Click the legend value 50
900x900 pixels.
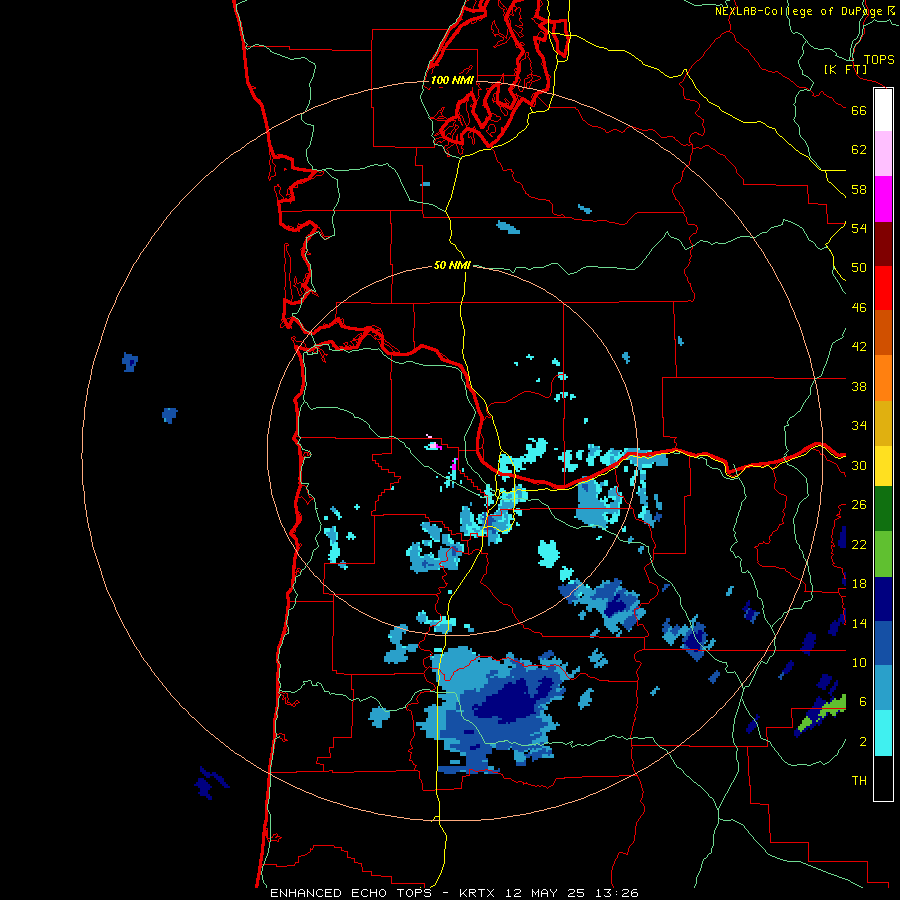click(x=859, y=268)
